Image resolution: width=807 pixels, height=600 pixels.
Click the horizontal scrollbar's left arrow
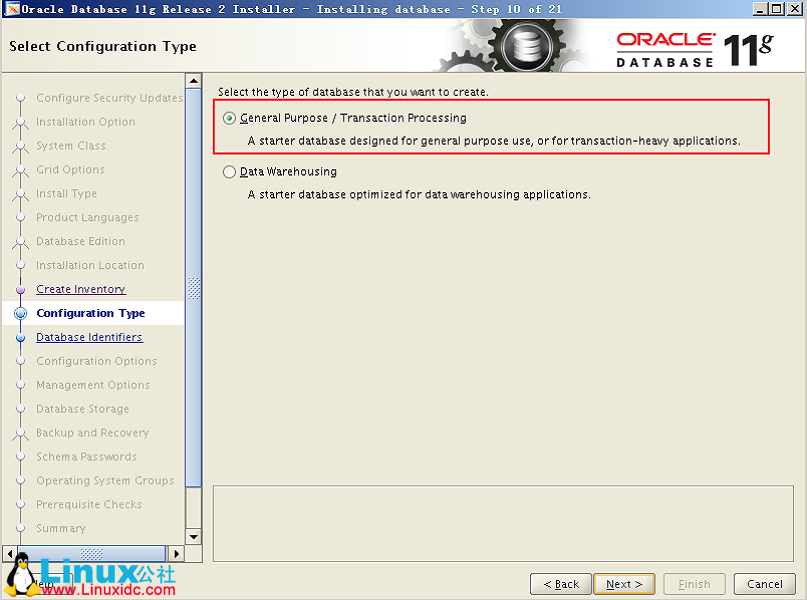(8, 553)
